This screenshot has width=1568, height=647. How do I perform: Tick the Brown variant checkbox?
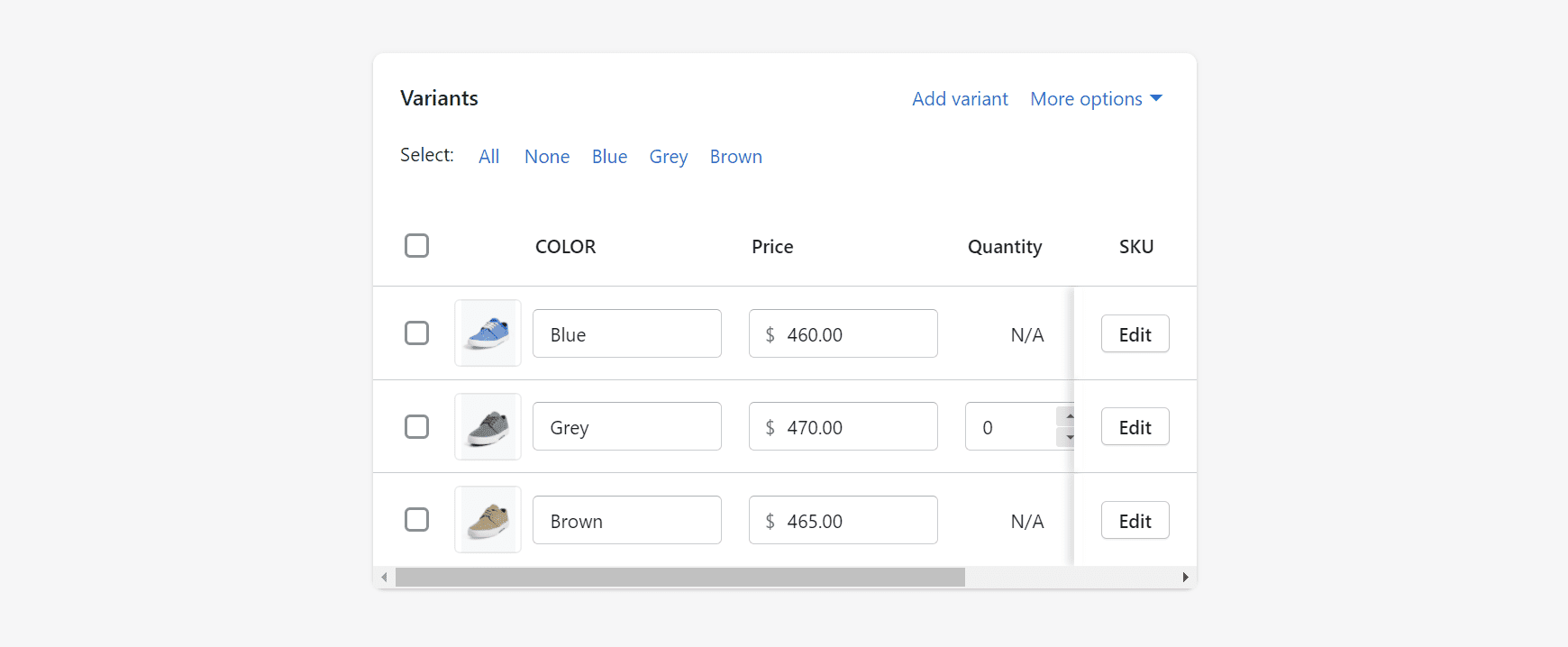coord(416,520)
